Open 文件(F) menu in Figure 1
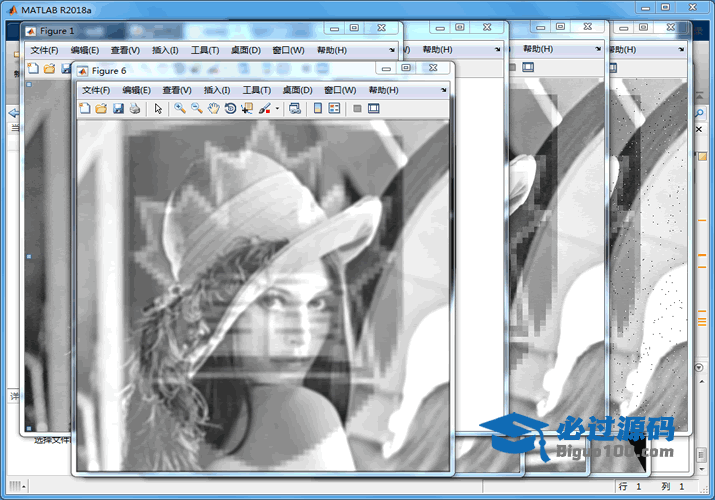This screenshot has width=715, height=500. click(x=44, y=50)
